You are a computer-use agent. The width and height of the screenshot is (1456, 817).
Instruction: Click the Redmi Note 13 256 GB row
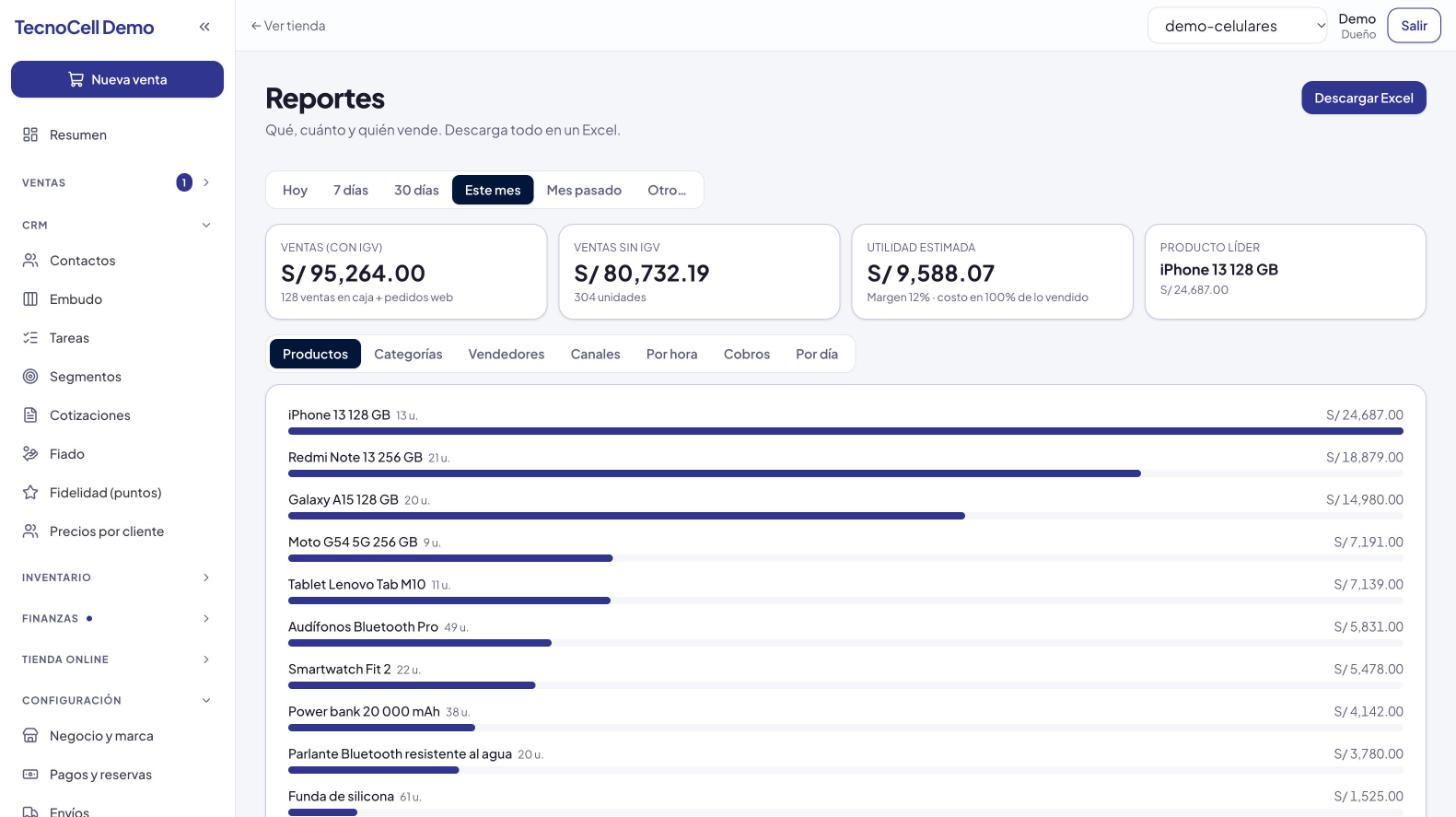[845, 464]
